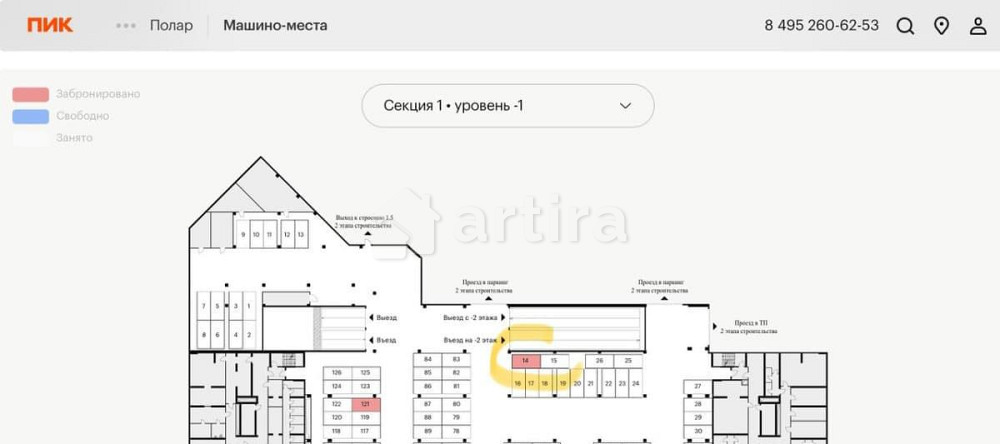Select parking spot 7
Image resolution: width=1000 pixels, height=444 pixels.
[x=203, y=307]
